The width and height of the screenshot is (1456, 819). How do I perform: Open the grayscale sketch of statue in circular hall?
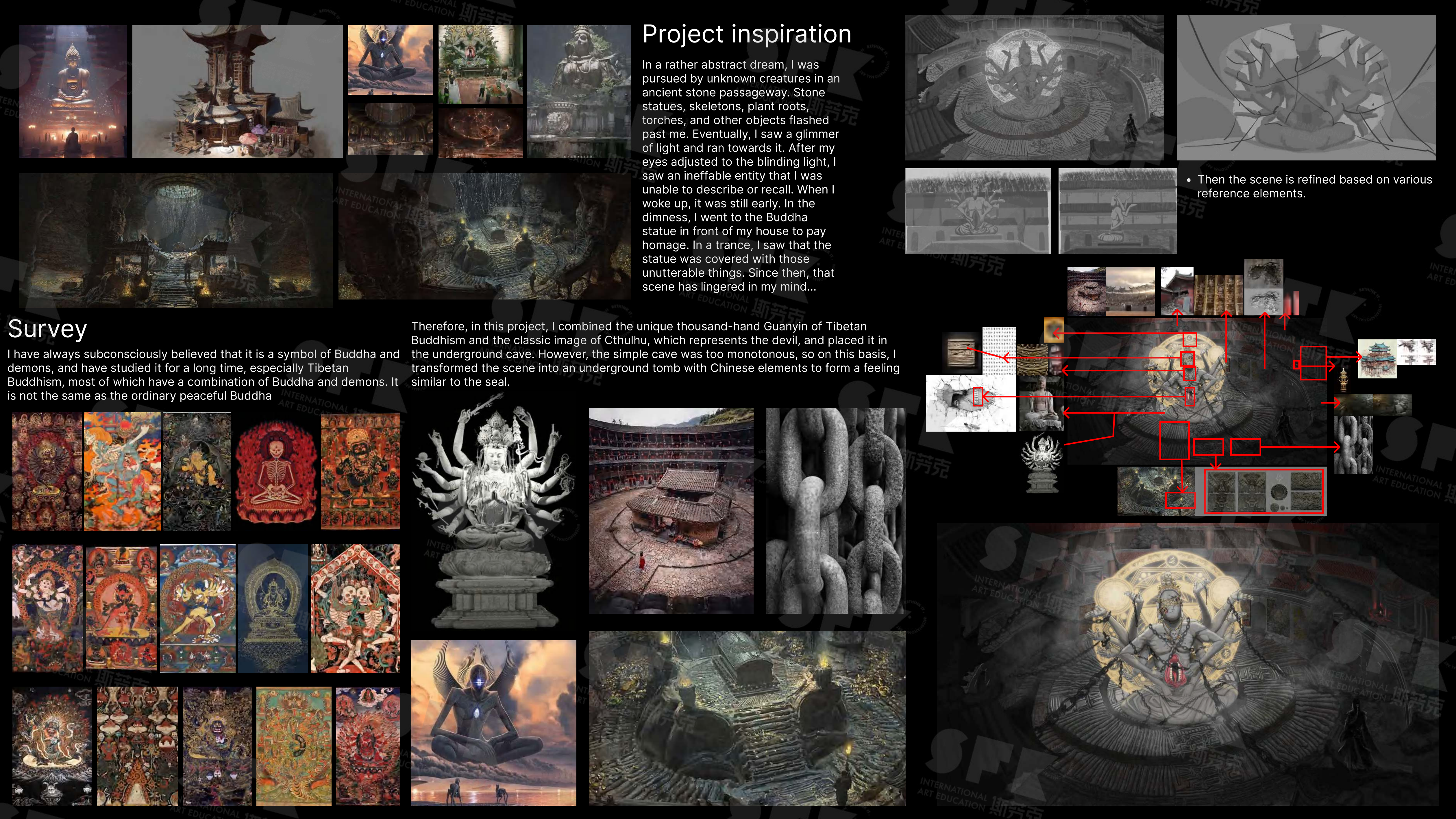(1034, 88)
